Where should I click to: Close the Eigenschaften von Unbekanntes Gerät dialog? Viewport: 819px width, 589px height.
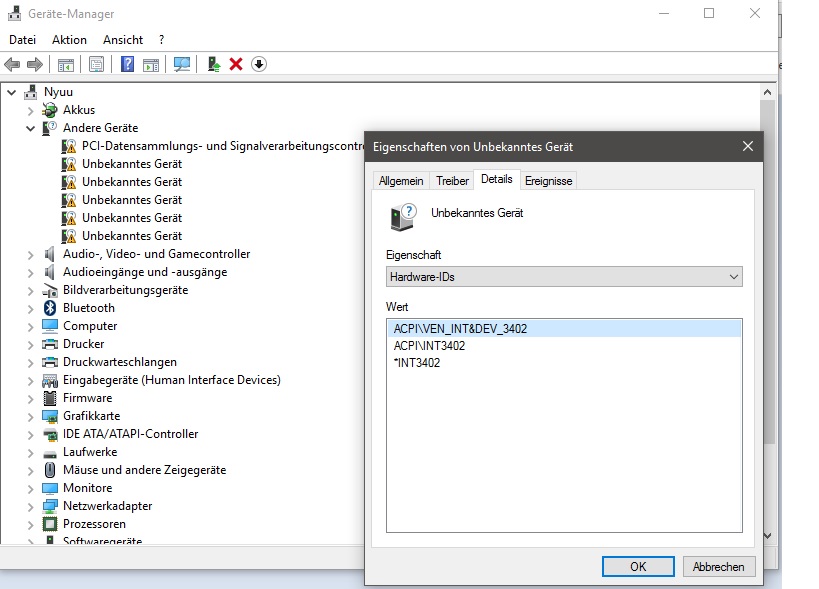[x=748, y=147]
